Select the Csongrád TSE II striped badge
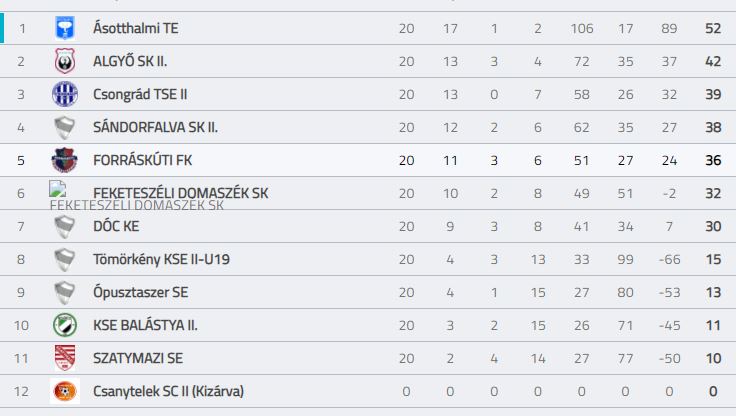This screenshot has width=736, height=416. coord(65,94)
